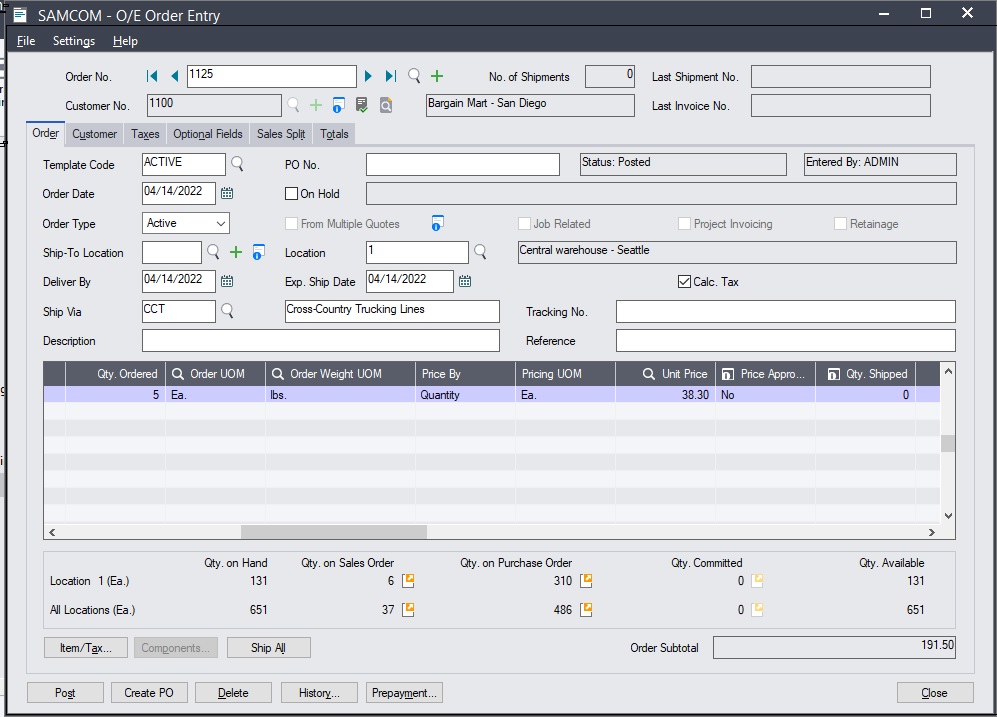Toggle the Calc. Tax checkbox

(x=684, y=282)
